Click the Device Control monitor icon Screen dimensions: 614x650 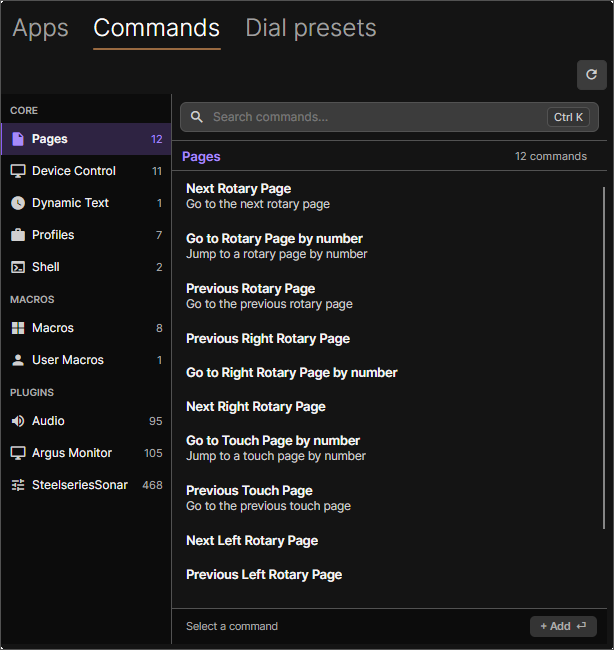(18, 171)
